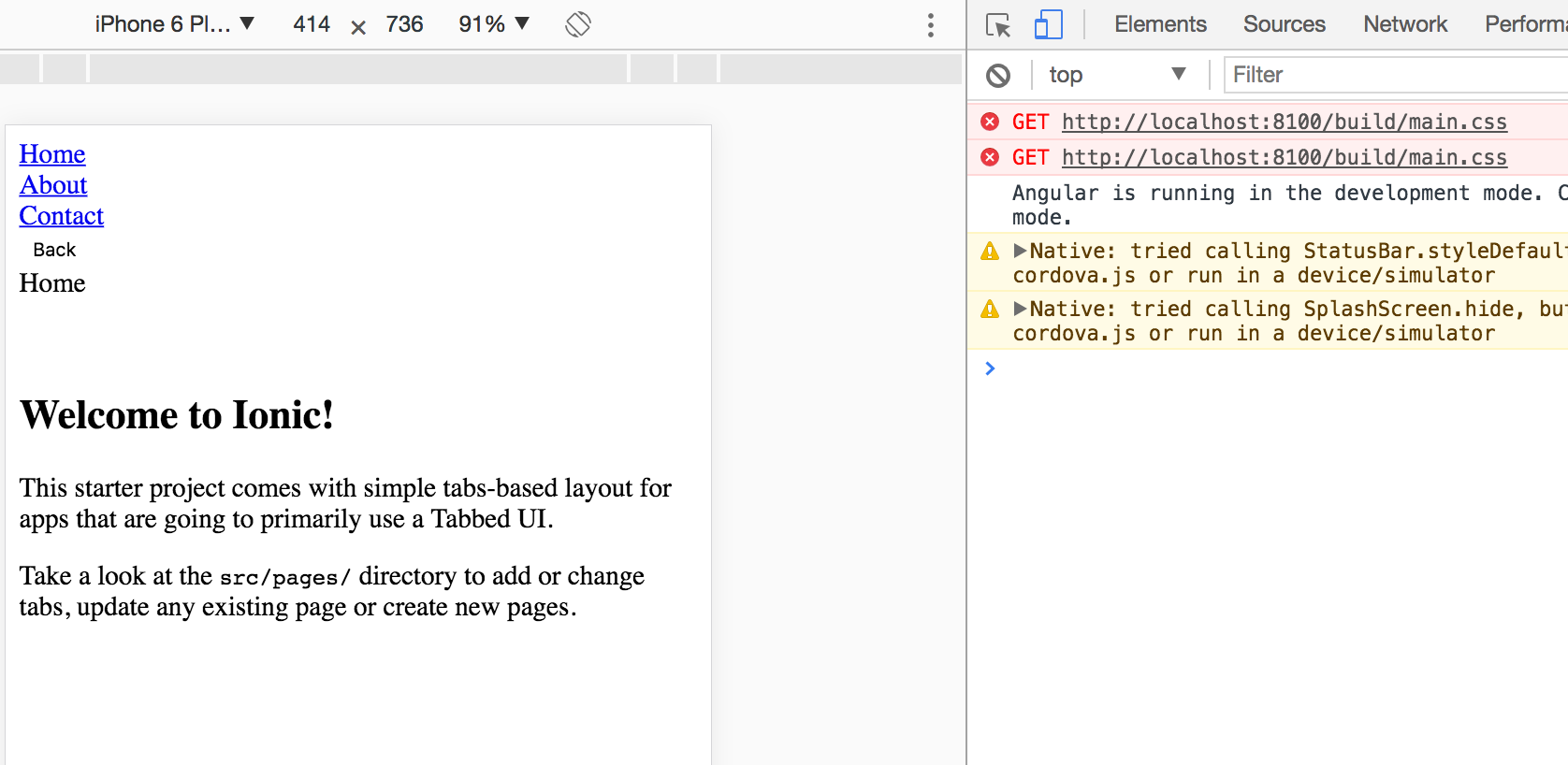The width and height of the screenshot is (1568, 765).
Task: Open the top execution context dropdown
Action: pos(1117,75)
